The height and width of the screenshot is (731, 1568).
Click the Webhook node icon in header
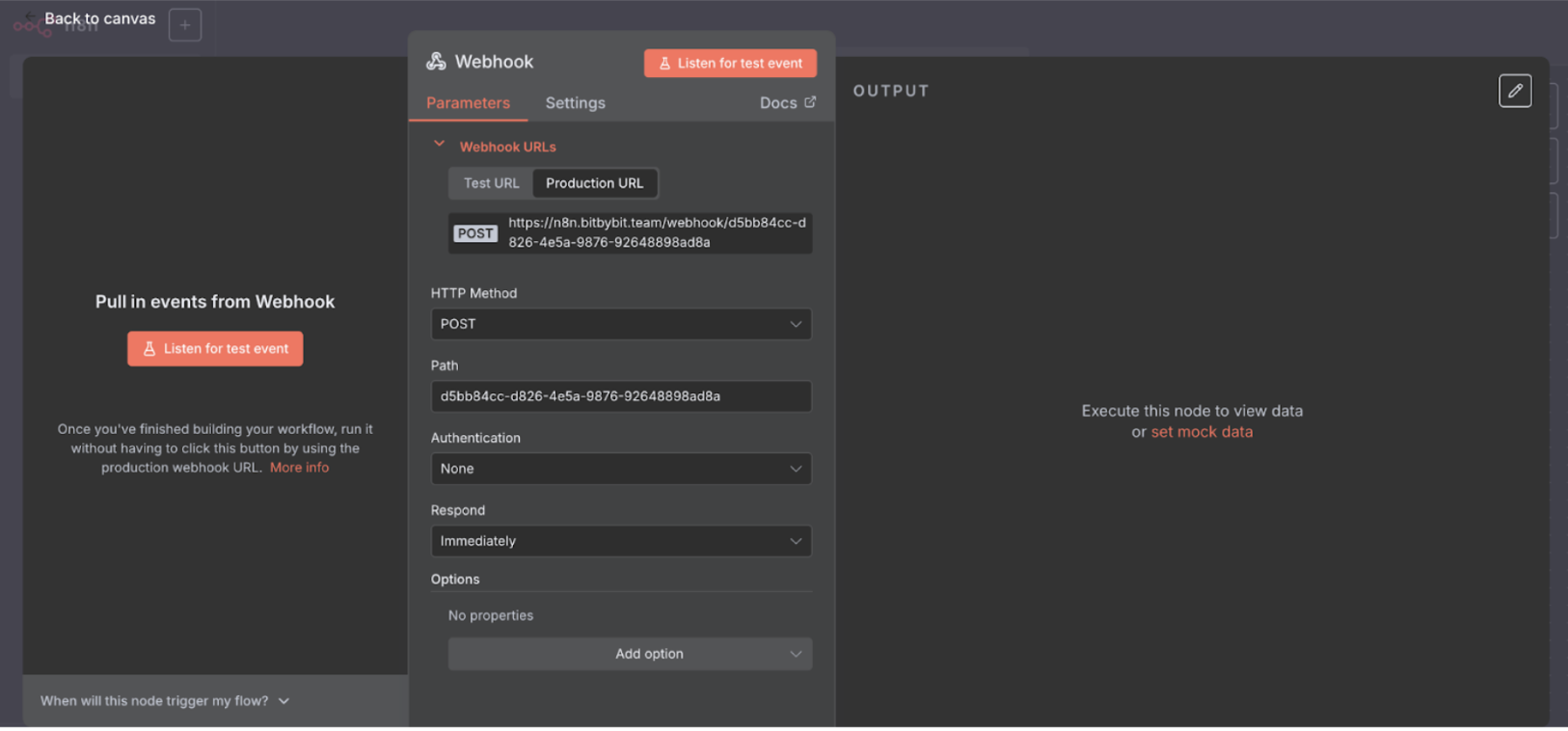point(436,62)
